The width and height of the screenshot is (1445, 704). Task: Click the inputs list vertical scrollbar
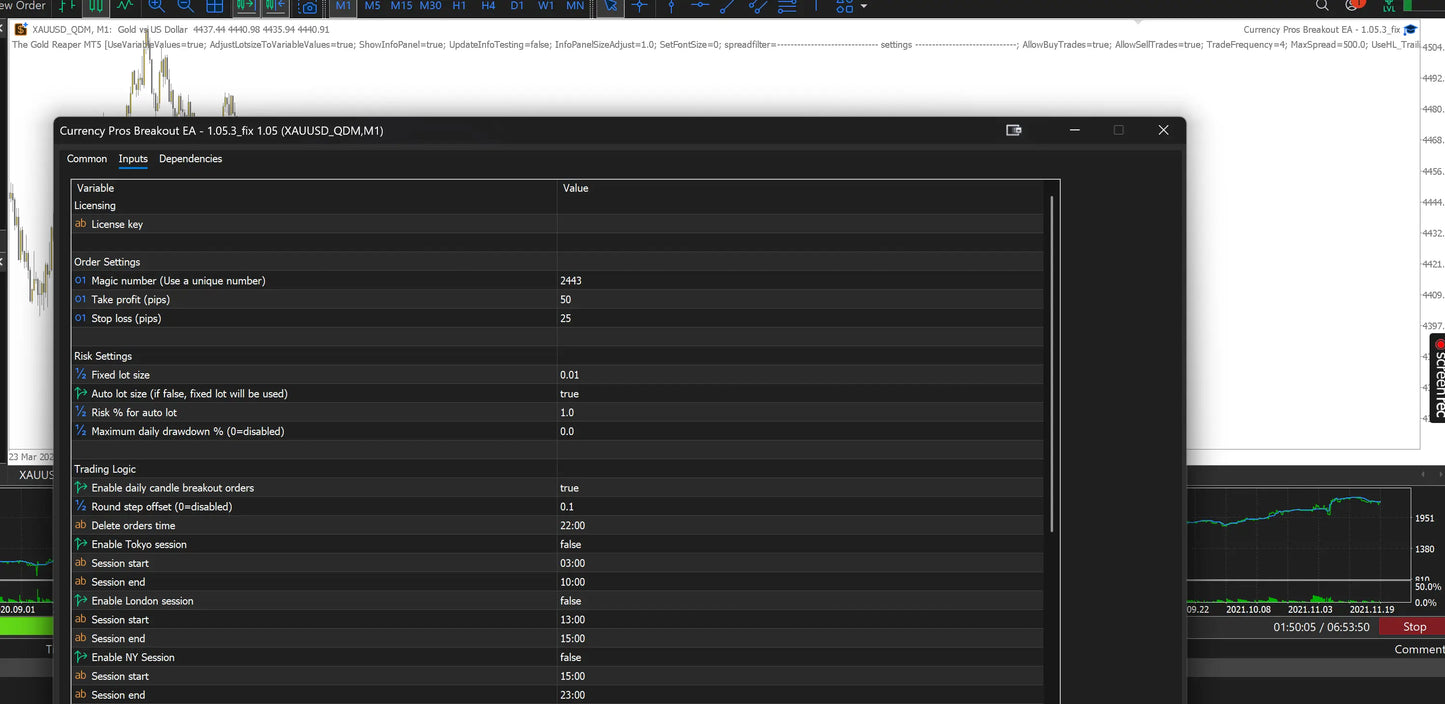[1051, 364]
